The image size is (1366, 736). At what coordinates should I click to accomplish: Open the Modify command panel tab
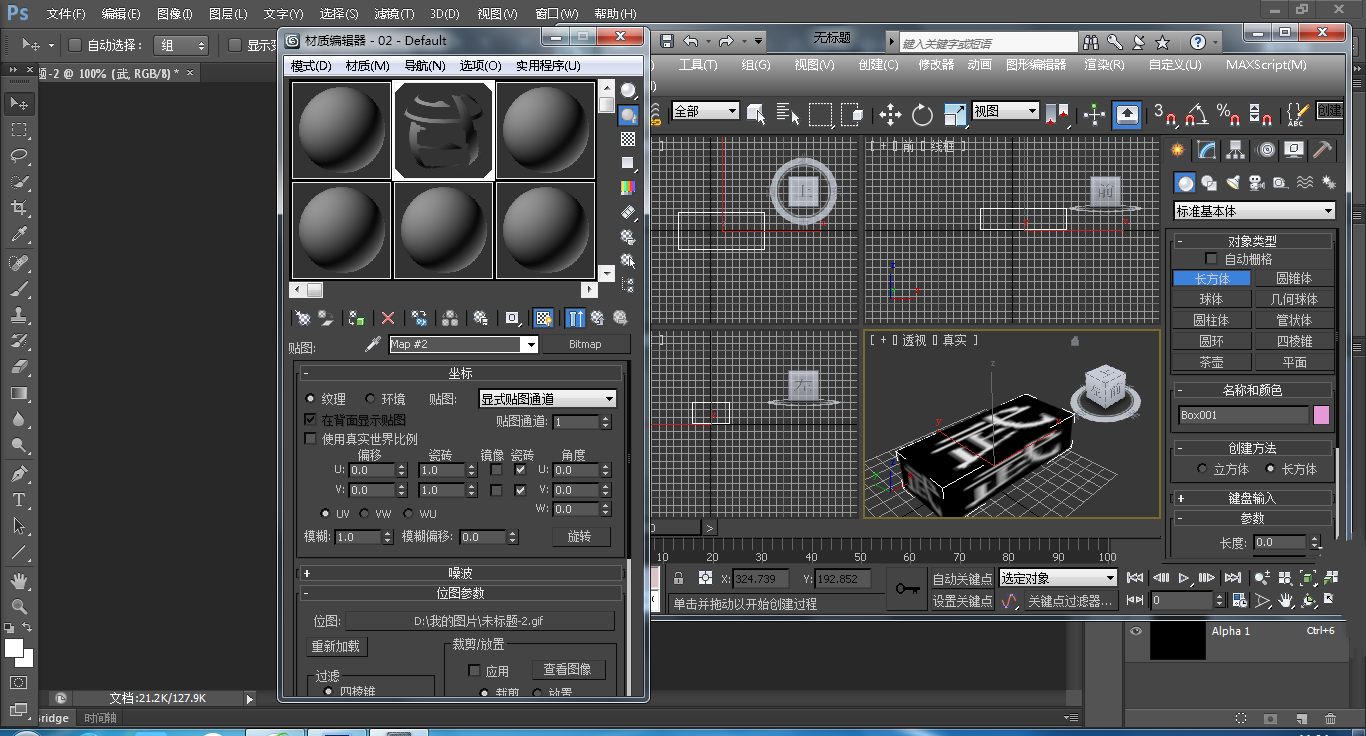pos(1207,150)
